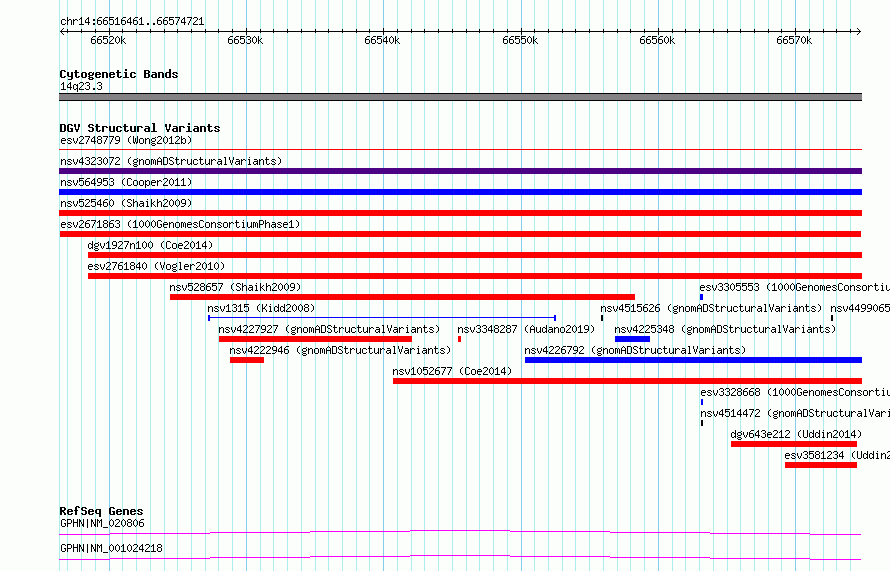The height and width of the screenshot is (571, 890).
Task: Open nsv4226792 (gnomADStructuralVariants) label
Action: point(635,350)
